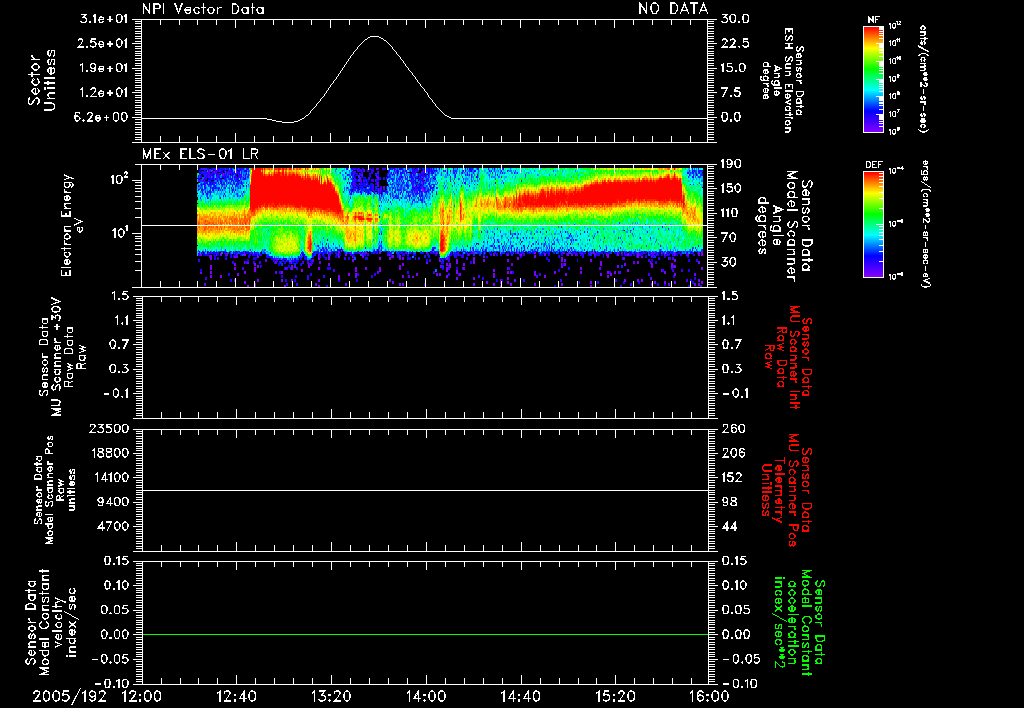
Task: Click the '23500' tick label
Action: [x=108, y=429]
